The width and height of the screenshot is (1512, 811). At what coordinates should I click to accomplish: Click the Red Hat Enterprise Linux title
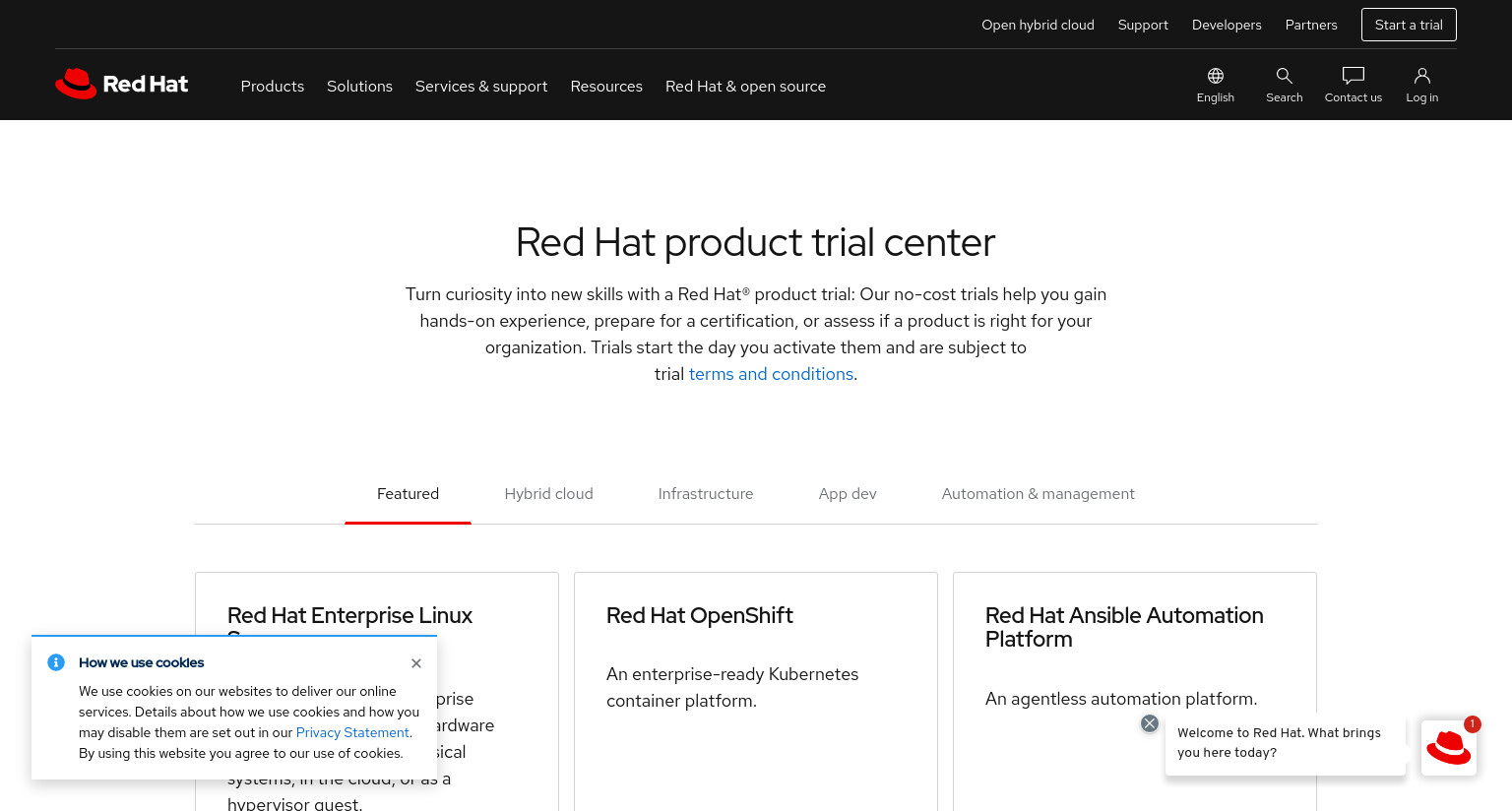[x=349, y=615]
